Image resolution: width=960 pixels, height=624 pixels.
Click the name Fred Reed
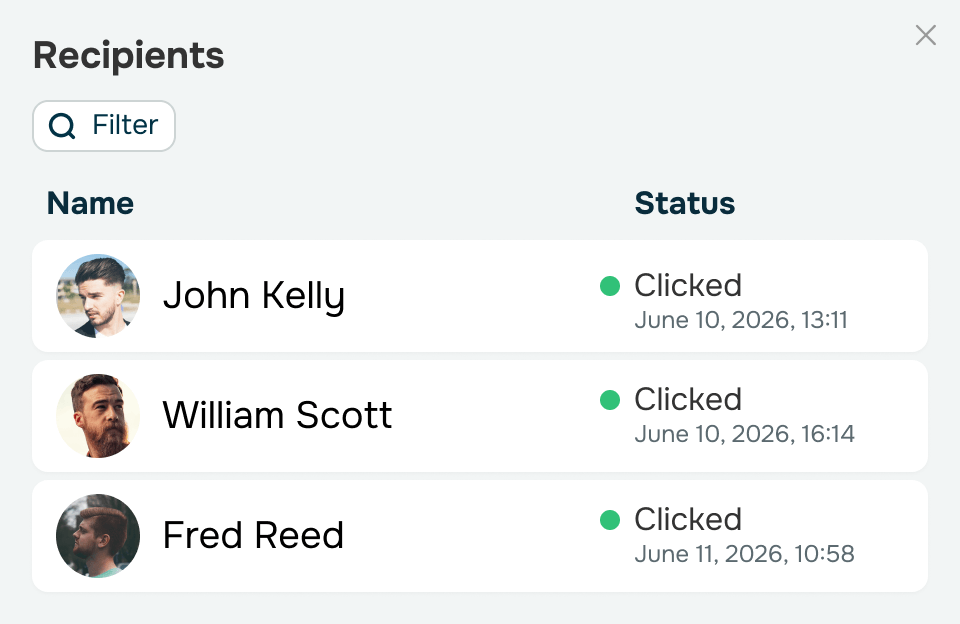[x=253, y=535]
